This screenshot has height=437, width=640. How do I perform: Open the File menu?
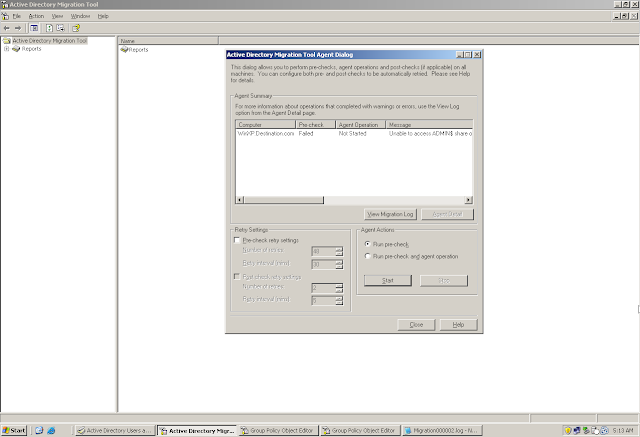pyautogui.click(x=17, y=16)
